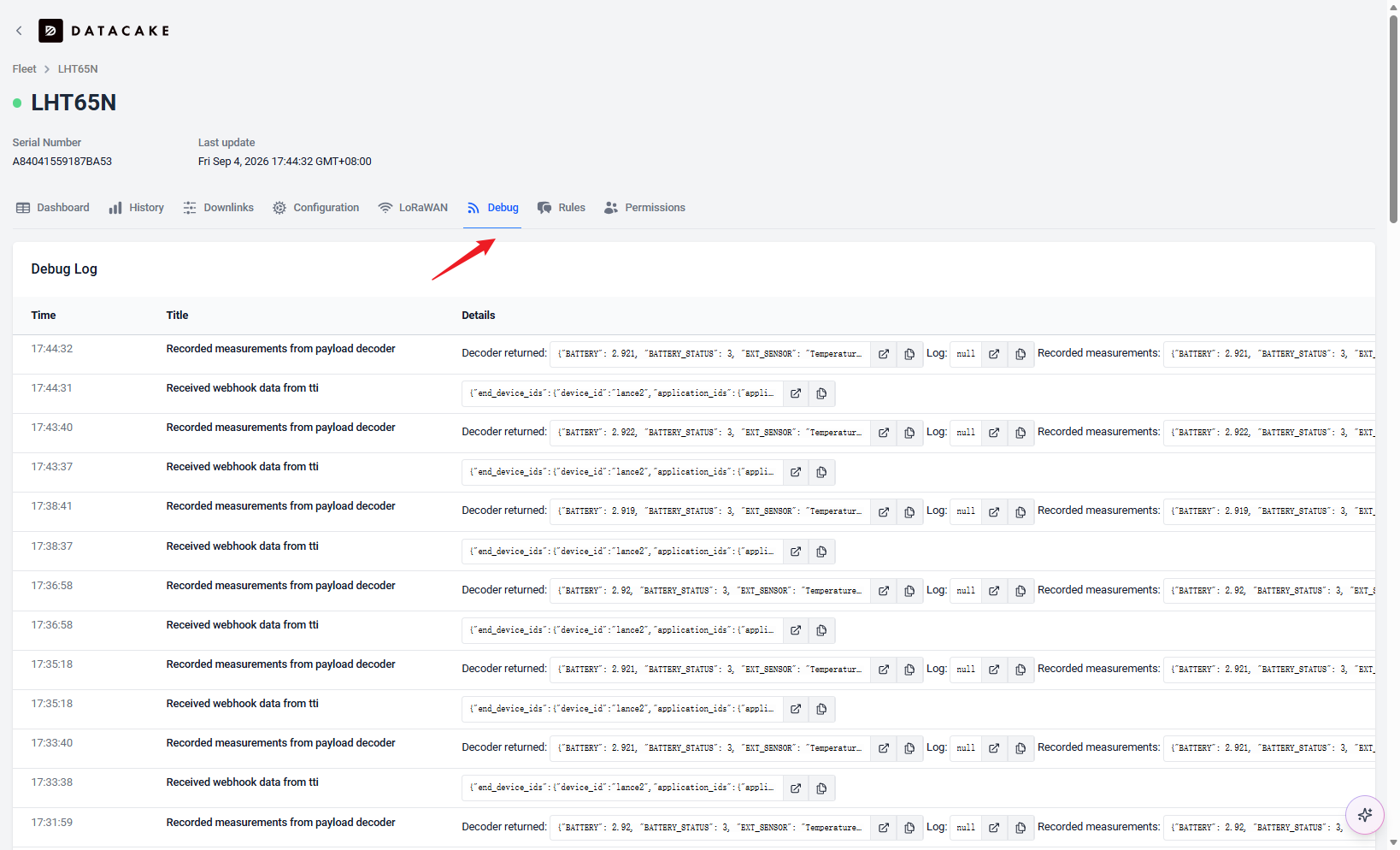Click the serial number A84041559187BA53
The image size is (1400, 850).
click(62, 162)
